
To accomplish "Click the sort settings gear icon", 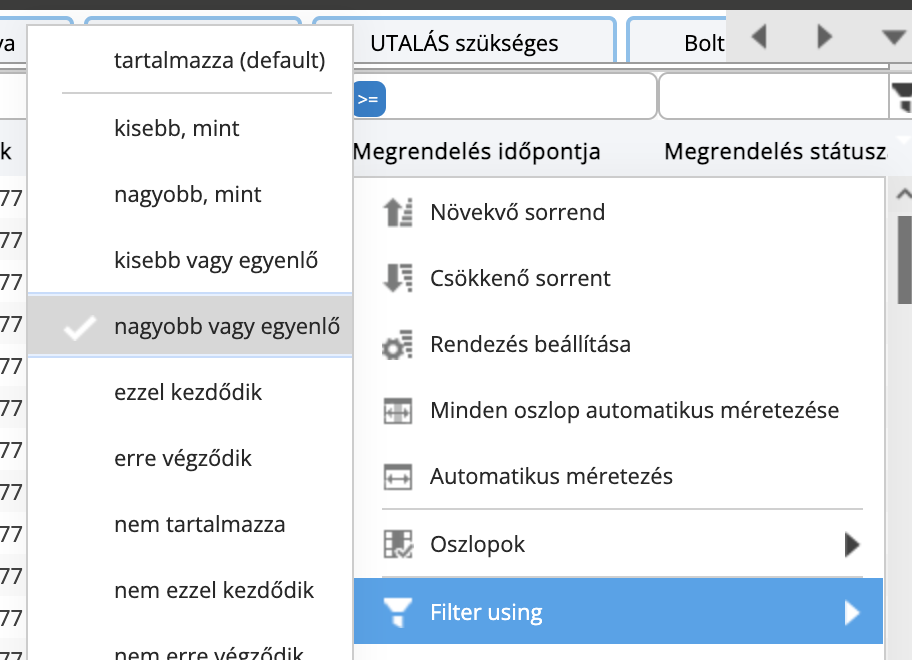I will pos(398,345).
